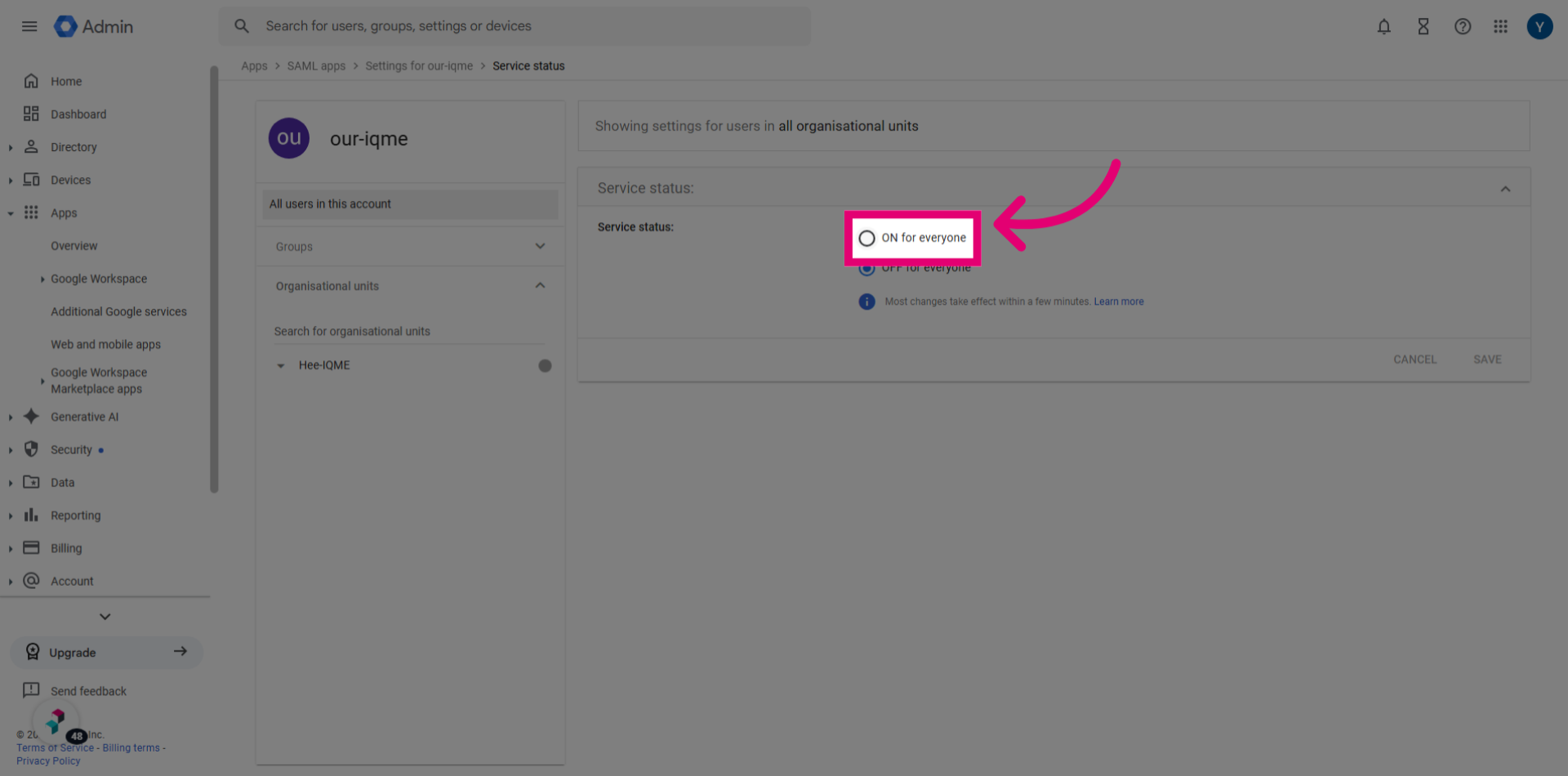Click the Security shield icon
The width and height of the screenshot is (1568, 776).
click(x=31, y=449)
